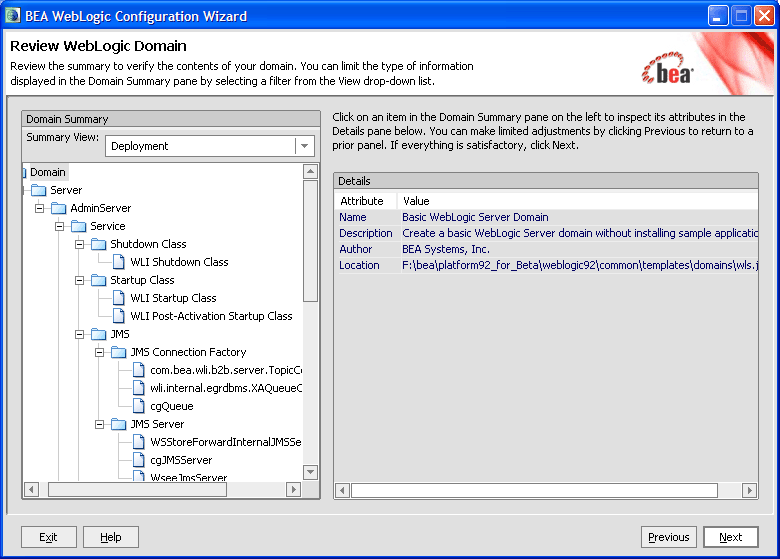Click the Create a basic WebLogic description value

pos(580,233)
